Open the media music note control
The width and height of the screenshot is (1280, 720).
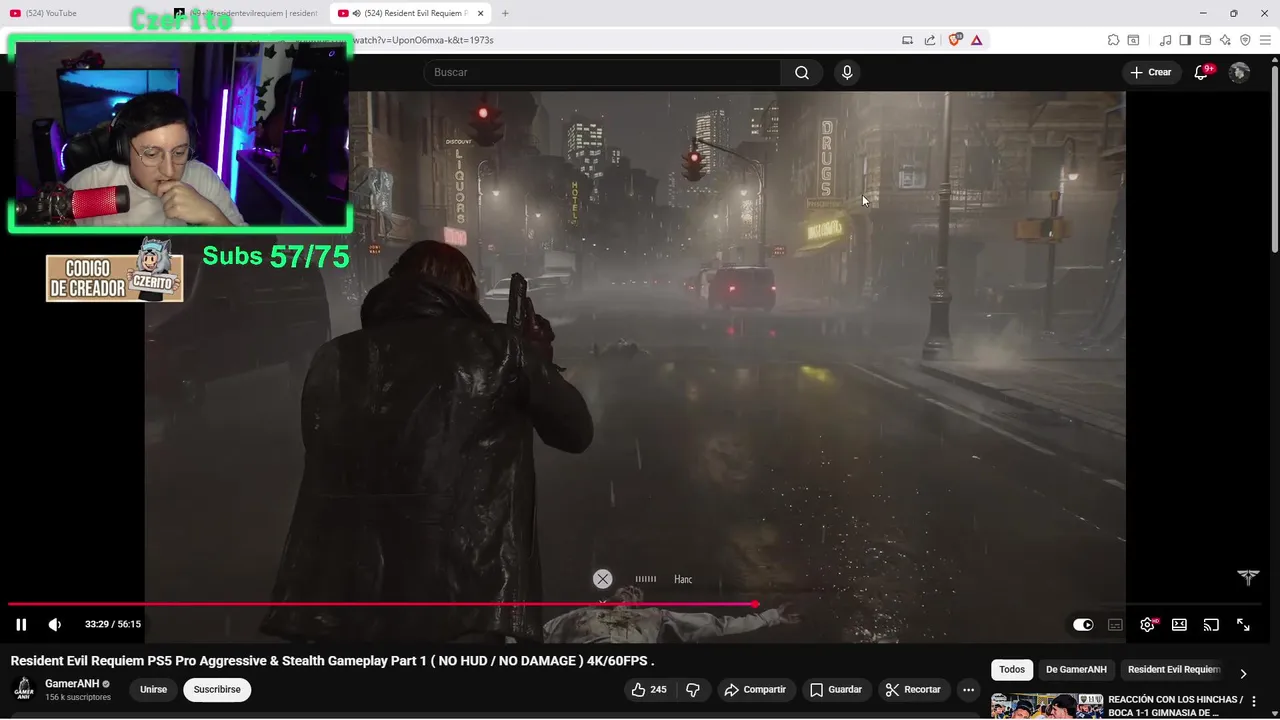point(1165,40)
